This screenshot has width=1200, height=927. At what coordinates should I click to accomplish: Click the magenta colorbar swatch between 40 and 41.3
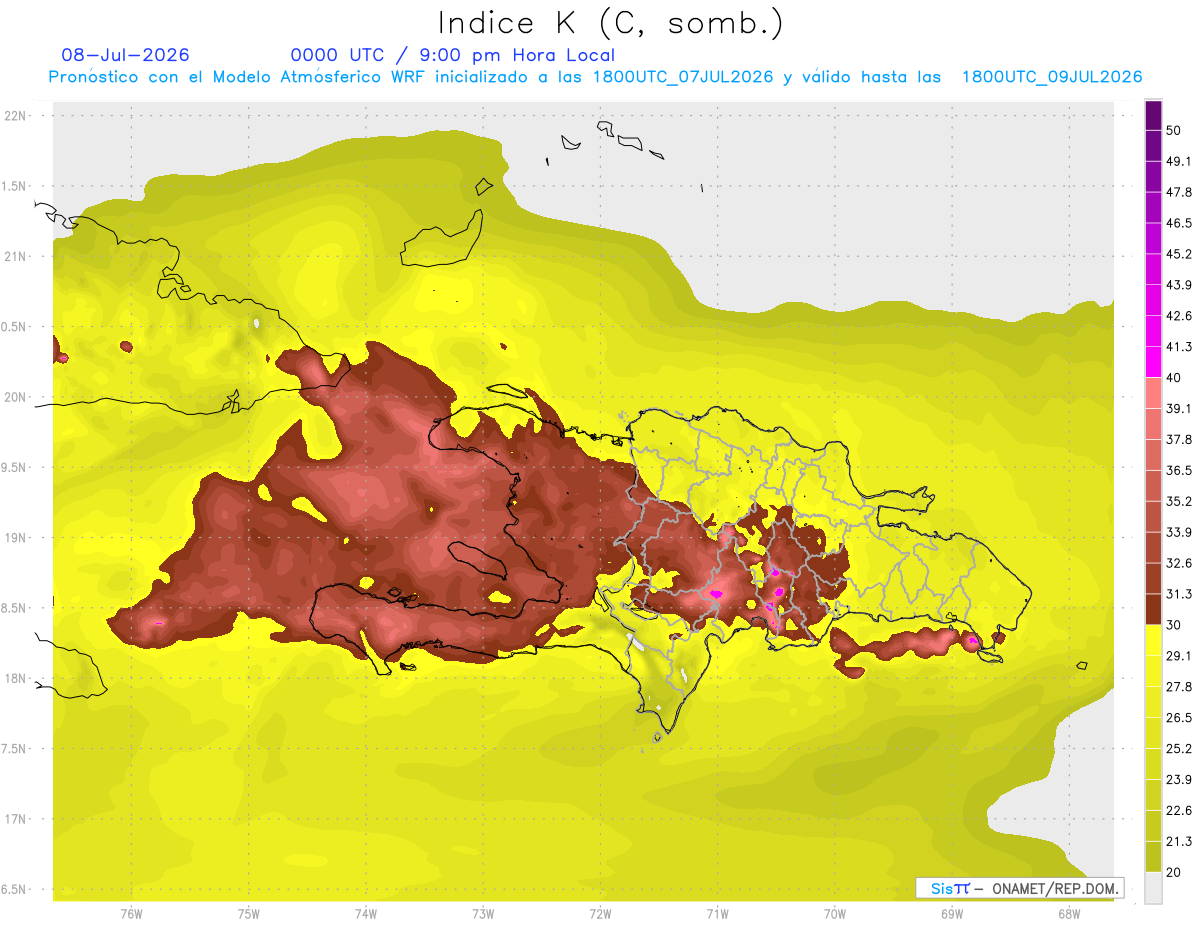[x=1153, y=362]
